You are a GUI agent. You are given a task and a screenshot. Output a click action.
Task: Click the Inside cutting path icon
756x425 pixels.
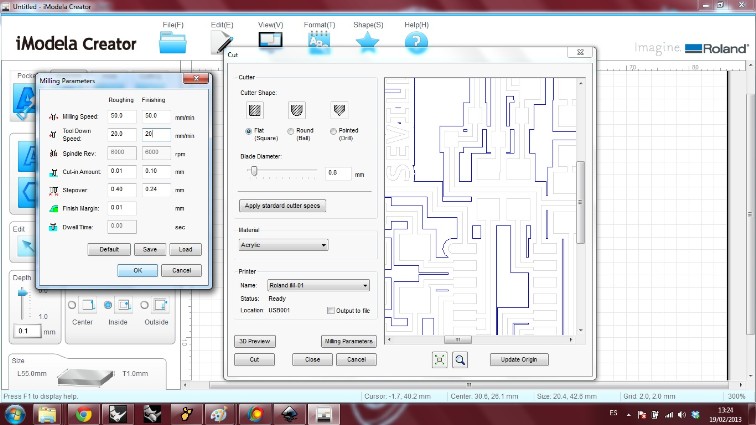pos(124,305)
